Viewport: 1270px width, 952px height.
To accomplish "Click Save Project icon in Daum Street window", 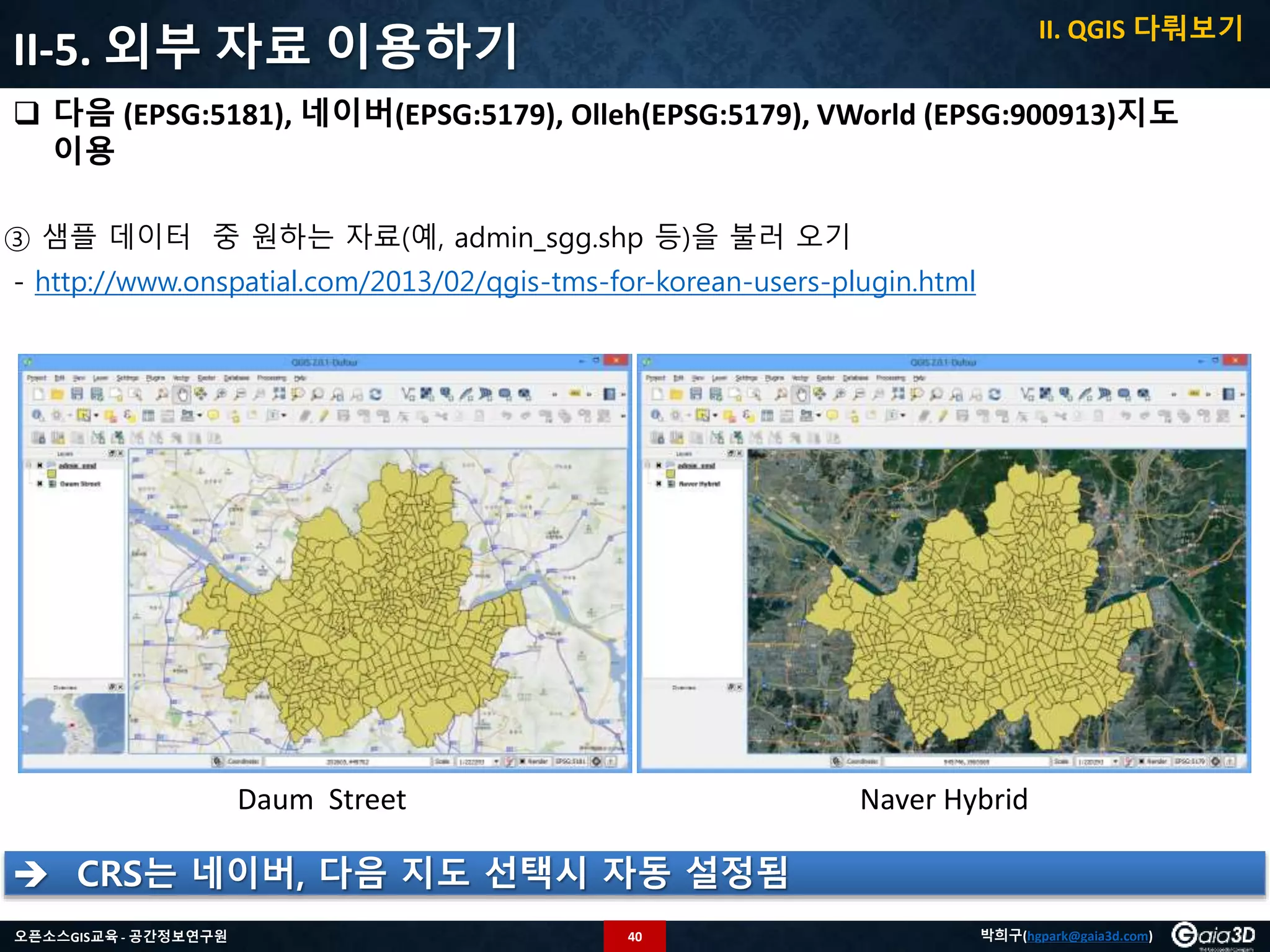I will pyautogui.click(x=77, y=394).
